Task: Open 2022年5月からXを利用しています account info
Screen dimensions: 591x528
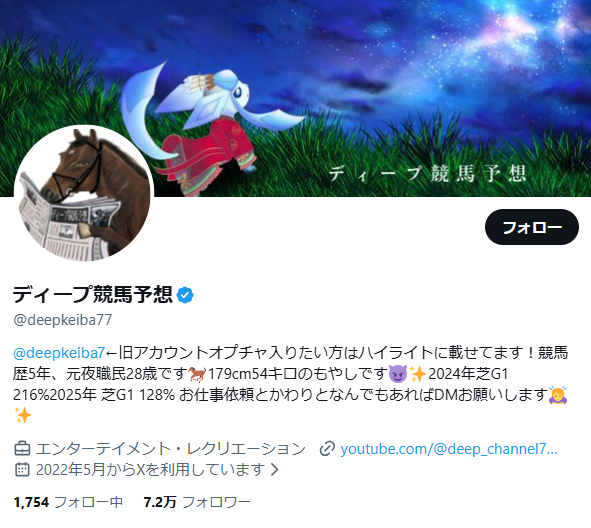Action: tap(150, 470)
